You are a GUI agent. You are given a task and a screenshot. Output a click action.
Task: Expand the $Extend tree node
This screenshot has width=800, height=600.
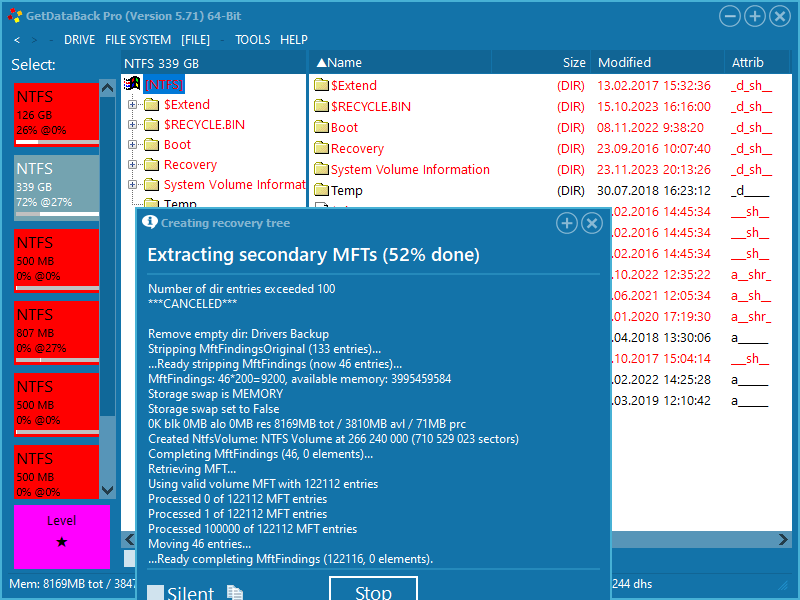click(132, 105)
